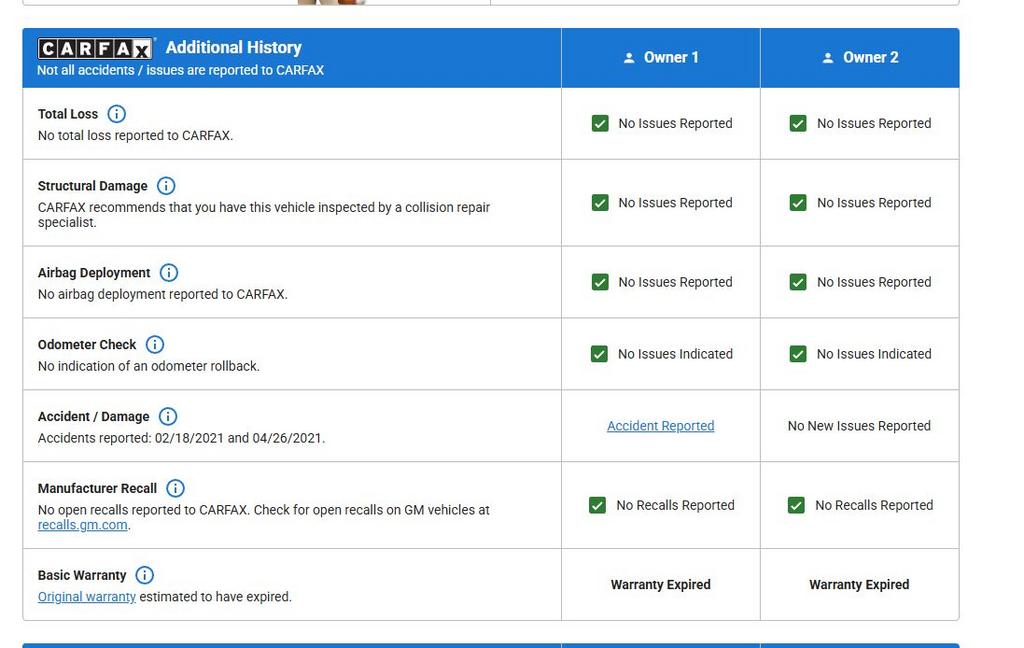The height and width of the screenshot is (648, 1024).
Task: Click Owner 1 Odometer Check green checkmark
Action: pos(600,354)
